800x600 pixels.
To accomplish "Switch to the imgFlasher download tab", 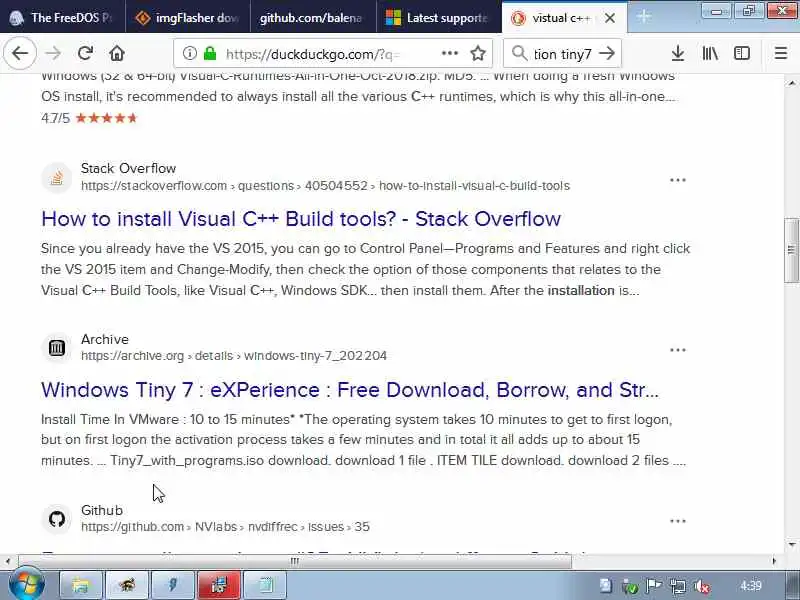I will click(x=188, y=17).
